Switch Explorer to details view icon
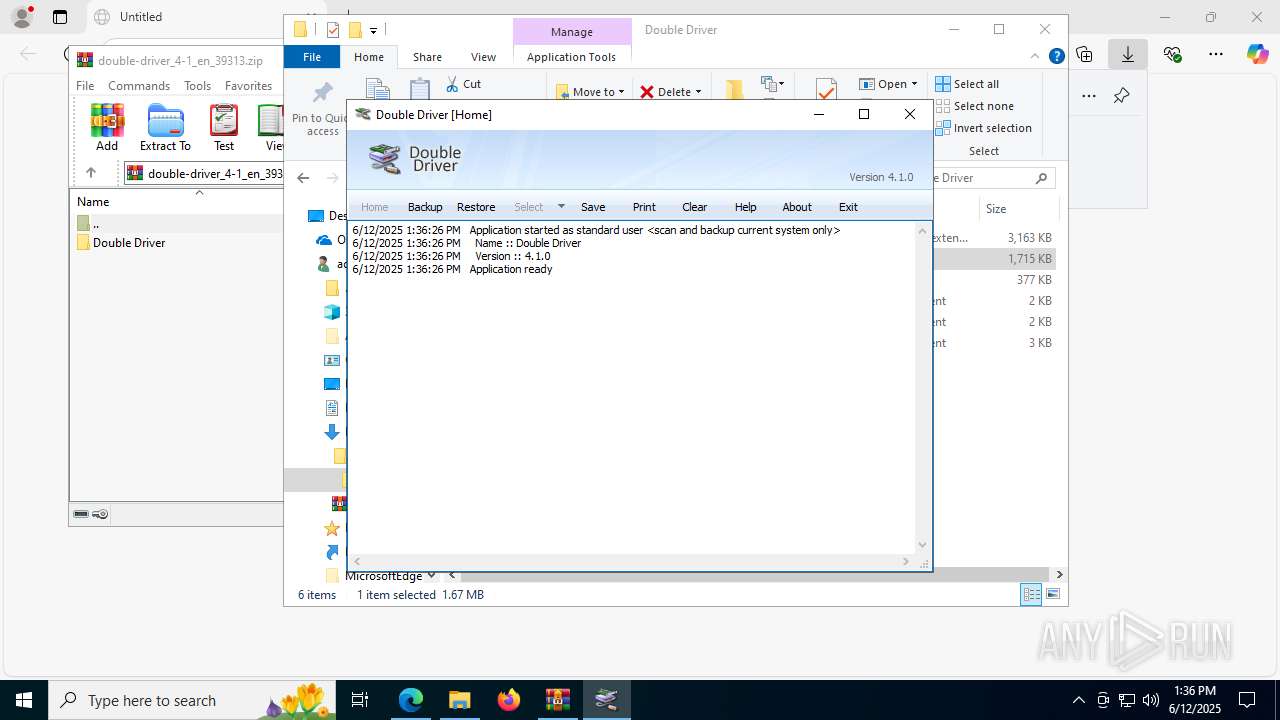Viewport: 1280px width, 720px height. [1030, 594]
